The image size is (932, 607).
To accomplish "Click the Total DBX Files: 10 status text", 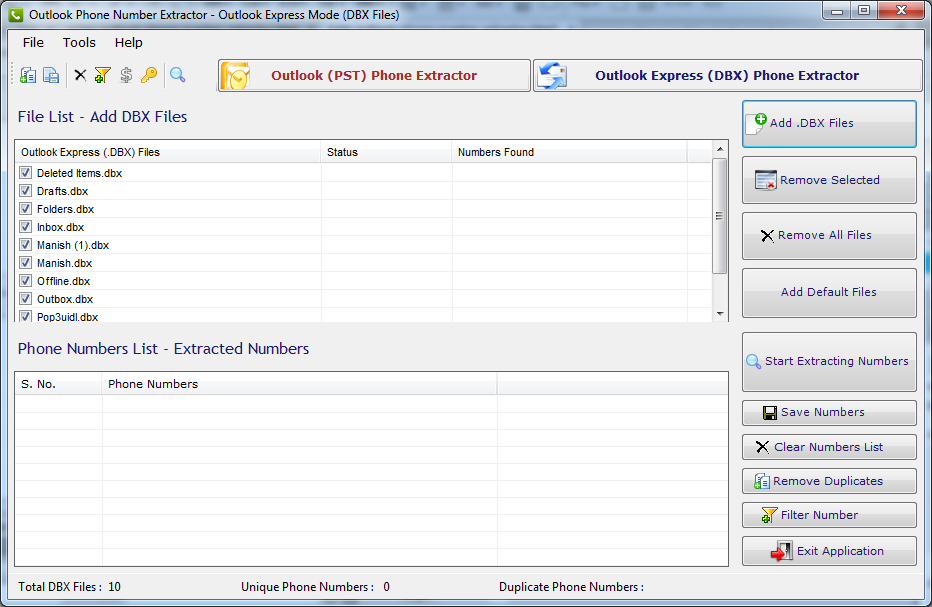I will (70, 587).
